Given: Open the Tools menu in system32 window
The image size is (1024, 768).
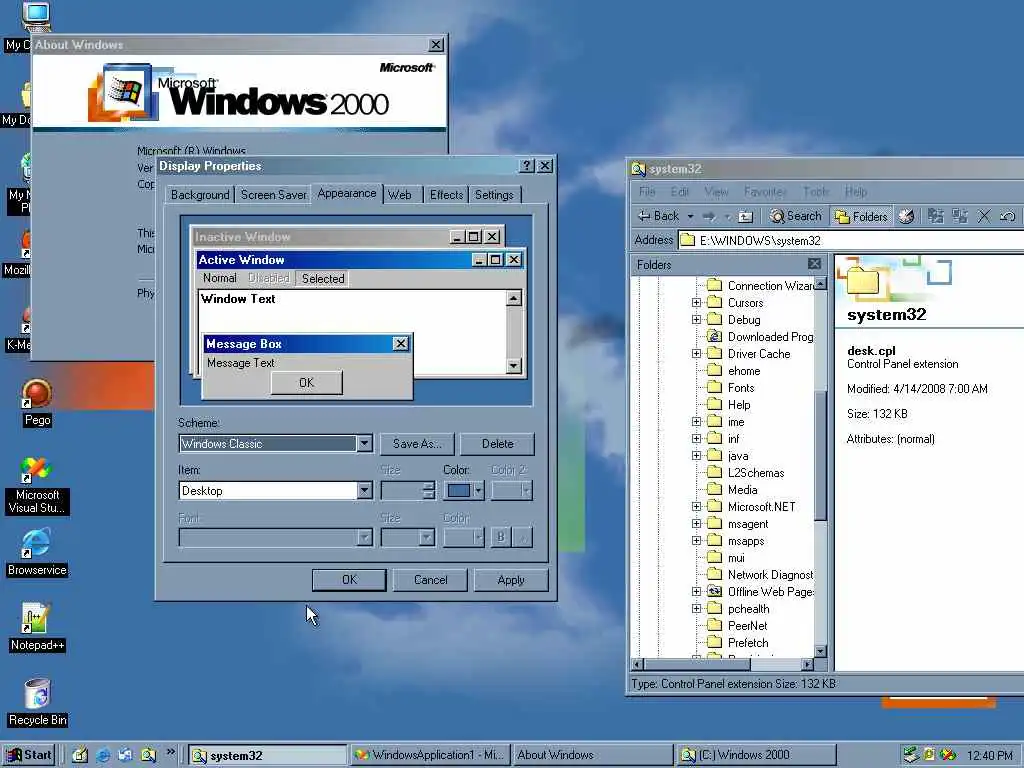Looking at the screenshot, I should pos(816,192).
